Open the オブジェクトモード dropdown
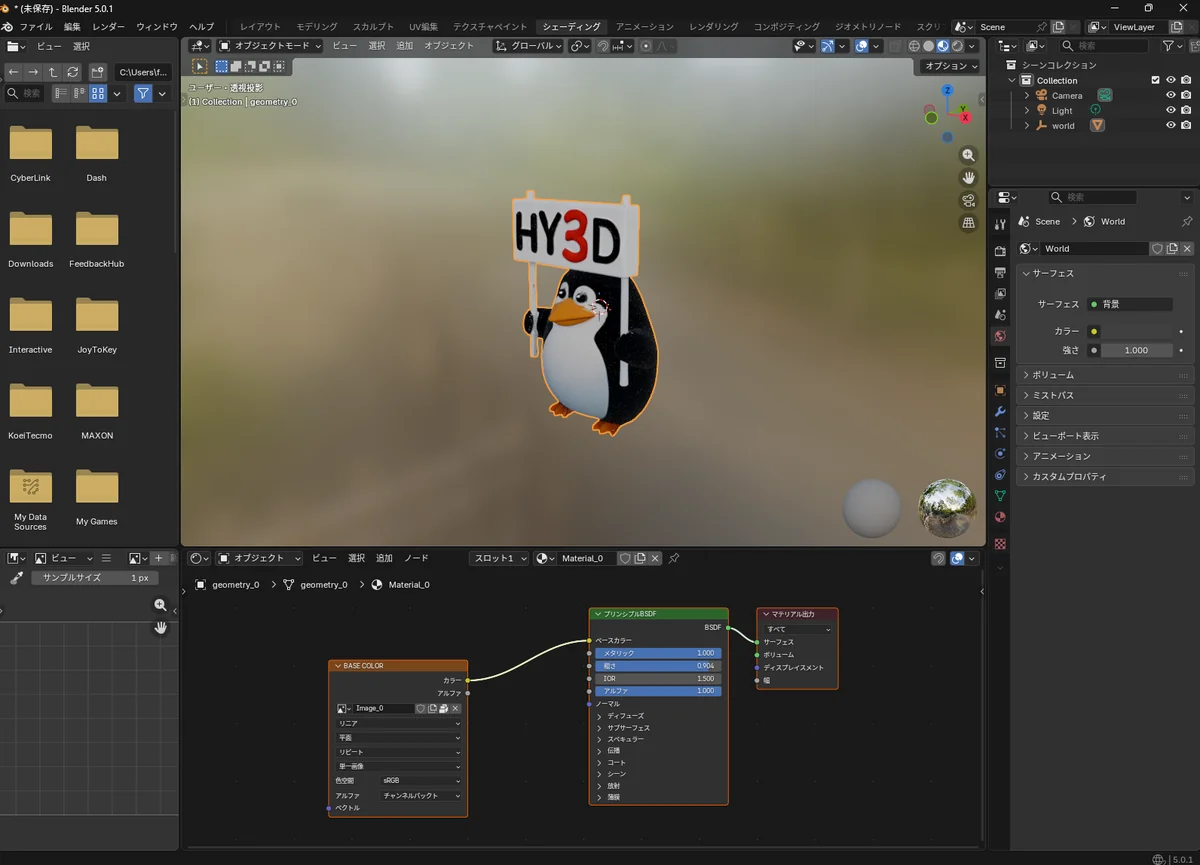 tap(270, 46)
